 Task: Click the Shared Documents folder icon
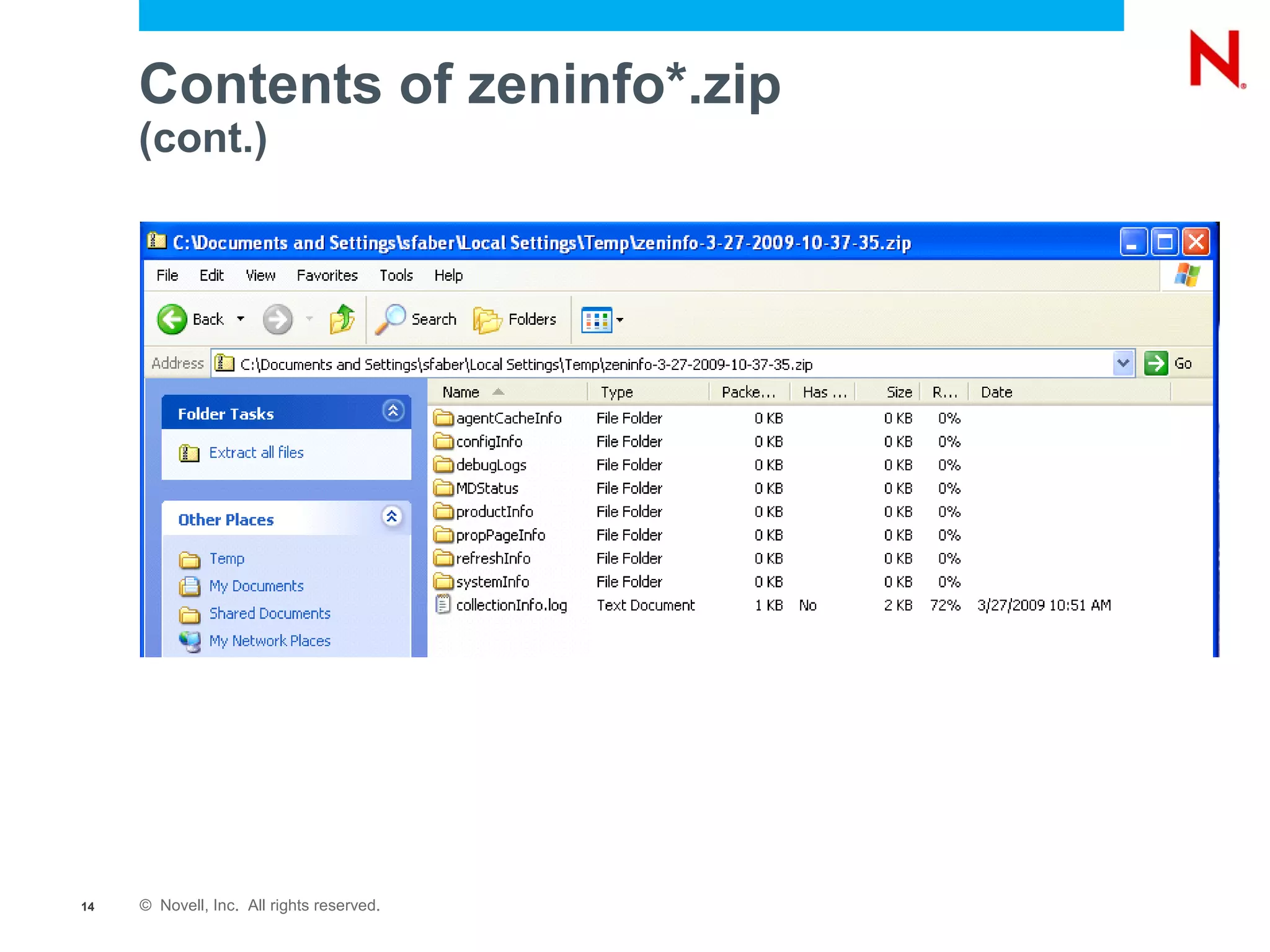(x=190, y=614)
